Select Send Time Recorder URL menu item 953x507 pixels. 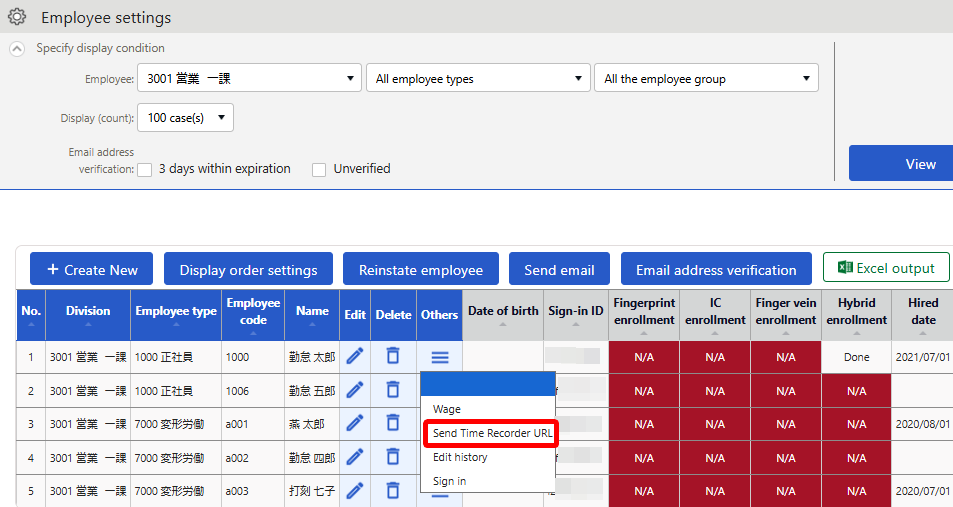490,433
